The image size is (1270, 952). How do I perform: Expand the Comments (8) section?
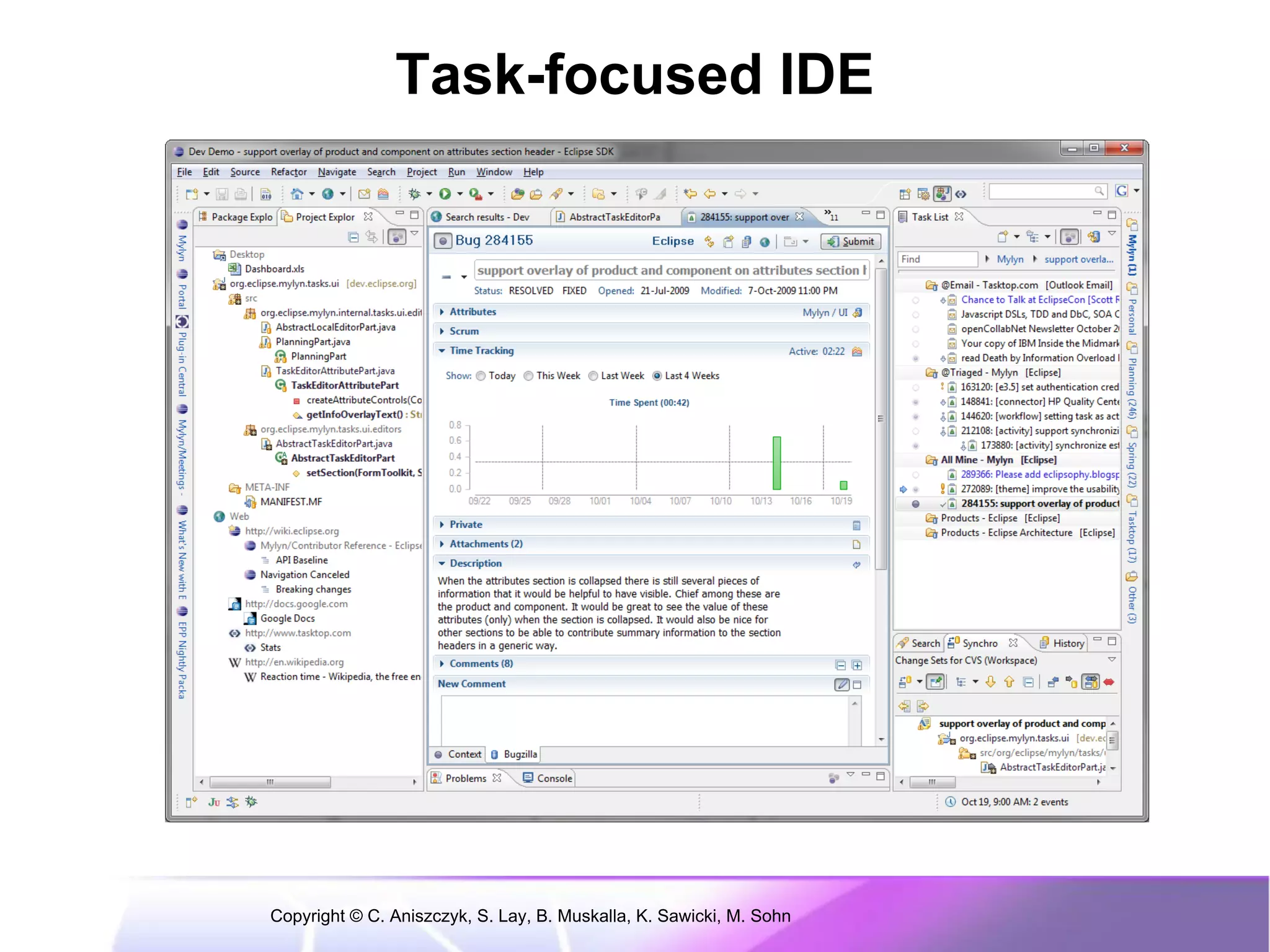point(442,664)
